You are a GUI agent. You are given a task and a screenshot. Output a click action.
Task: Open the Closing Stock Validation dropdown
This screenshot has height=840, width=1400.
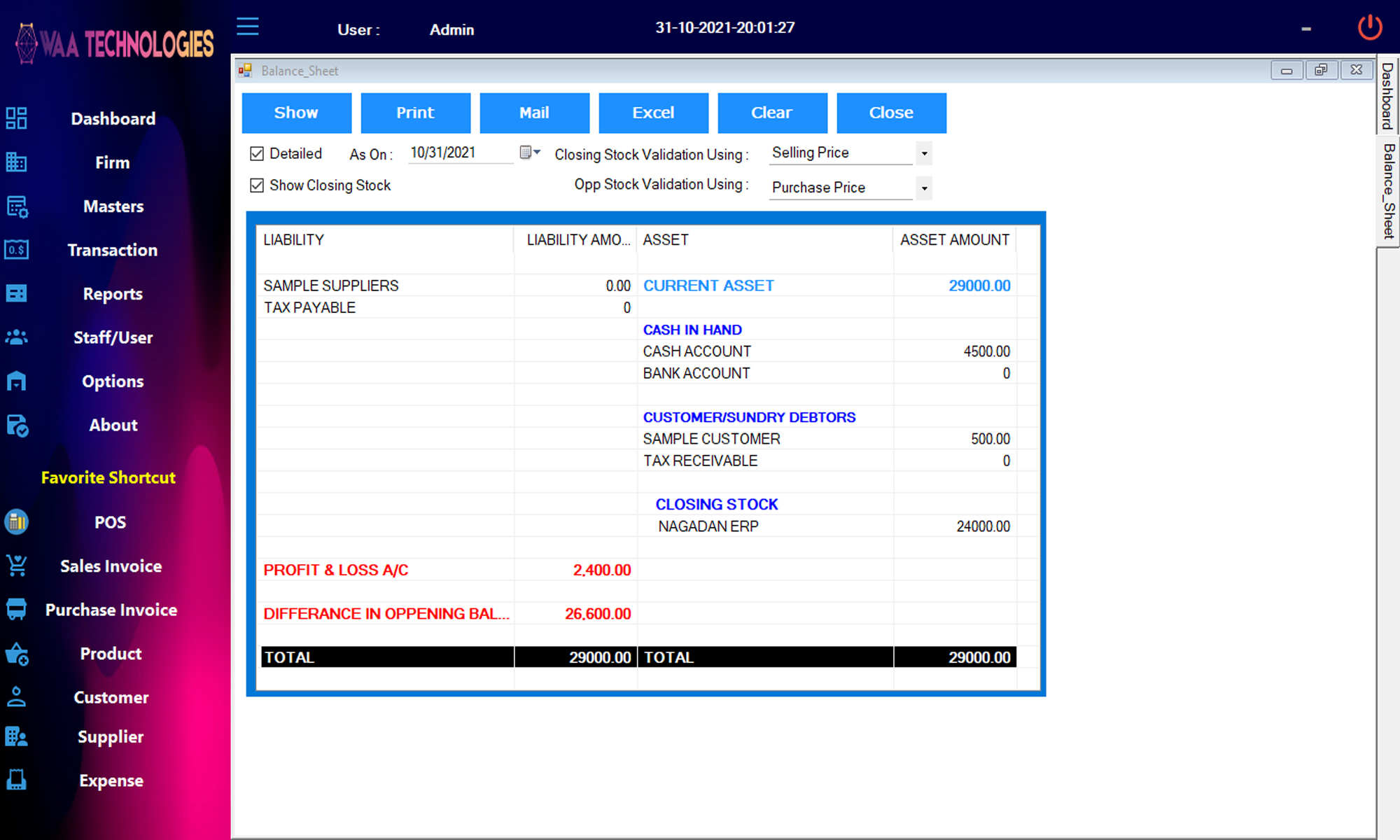point(924,153)
